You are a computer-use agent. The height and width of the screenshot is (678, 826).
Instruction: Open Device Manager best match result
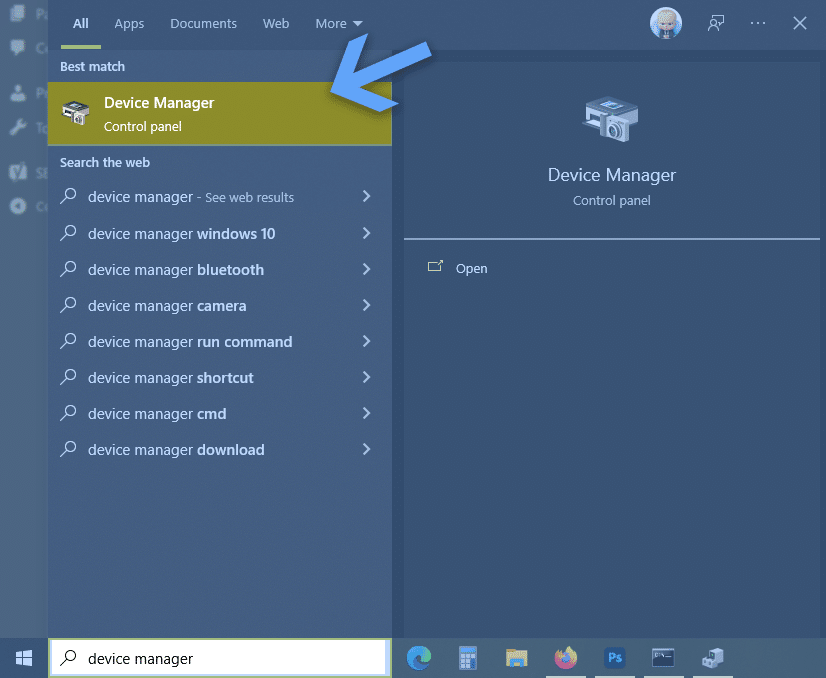pos(220,114)
